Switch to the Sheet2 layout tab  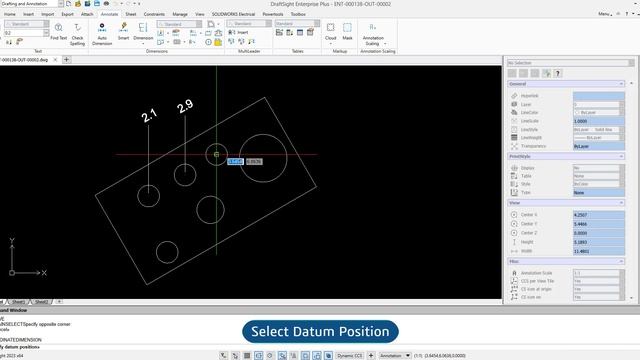click(x=41, y=302)
